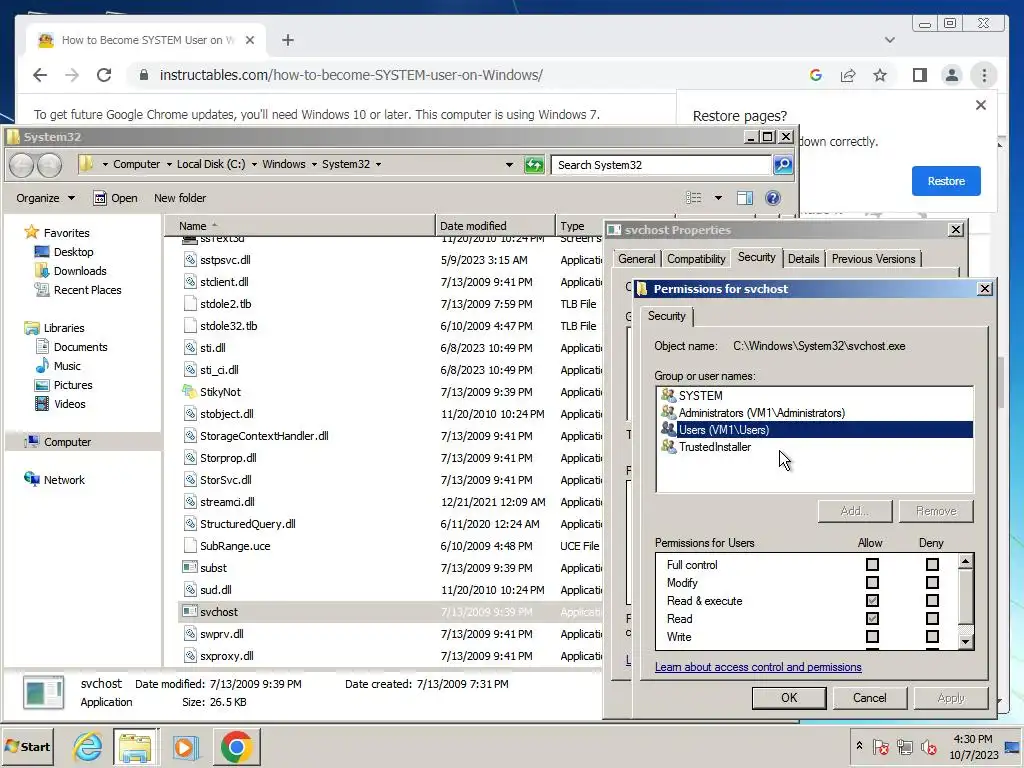
Task: Open Internet Explorer from the taskbar
Action: click(x=87, y=746)
